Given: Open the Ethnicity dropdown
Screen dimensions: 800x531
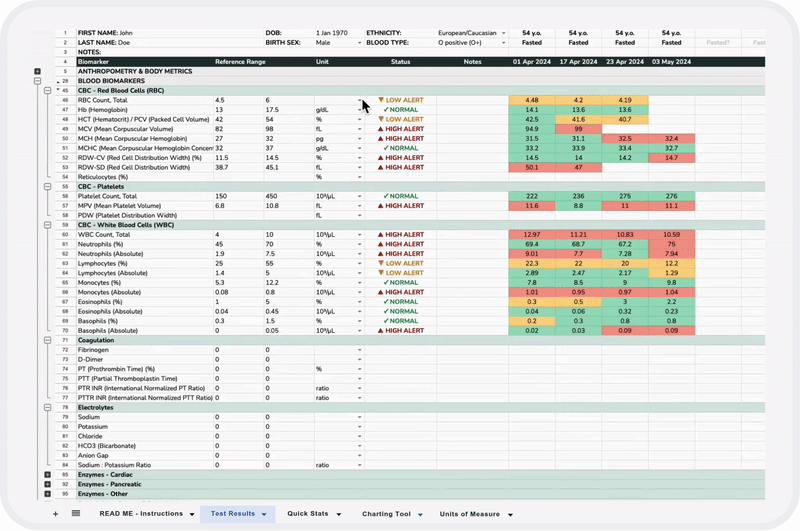Looking at the screenshot, I should pyautogui.click(x=504, y=33).
